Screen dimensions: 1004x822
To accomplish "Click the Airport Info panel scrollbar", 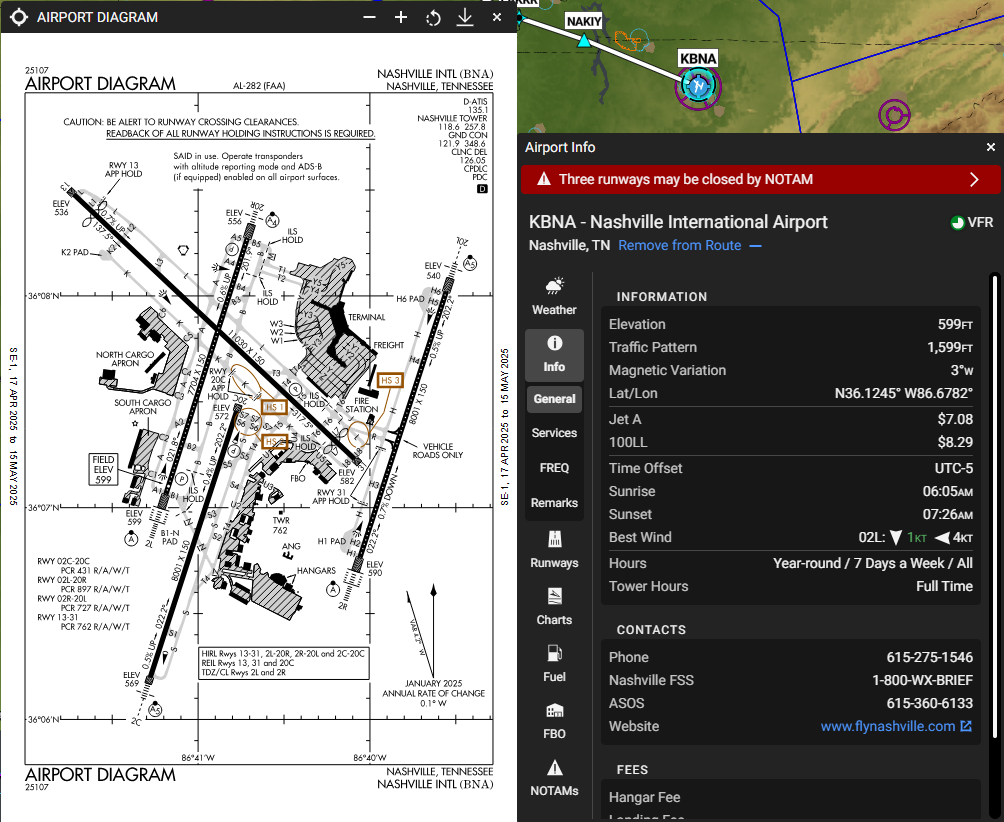I will point(994,506).
